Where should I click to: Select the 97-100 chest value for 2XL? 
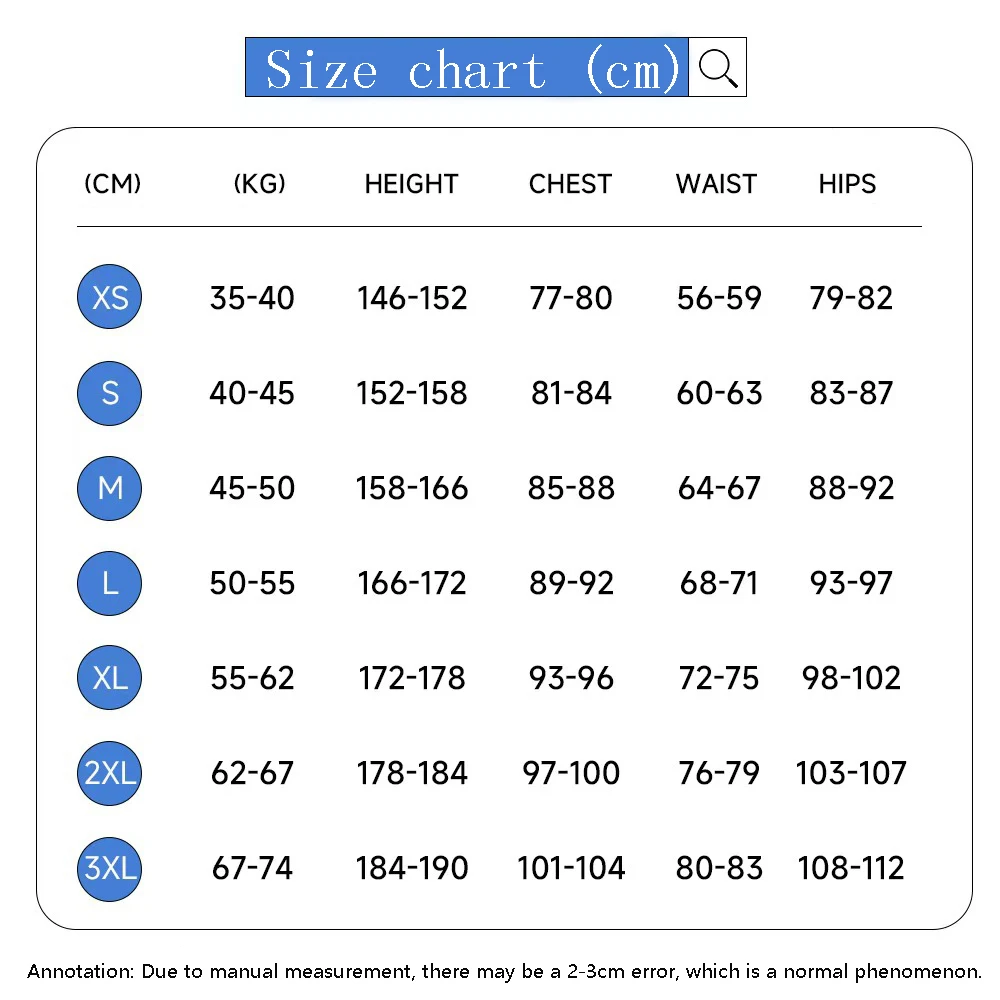[x=571, y=774]
